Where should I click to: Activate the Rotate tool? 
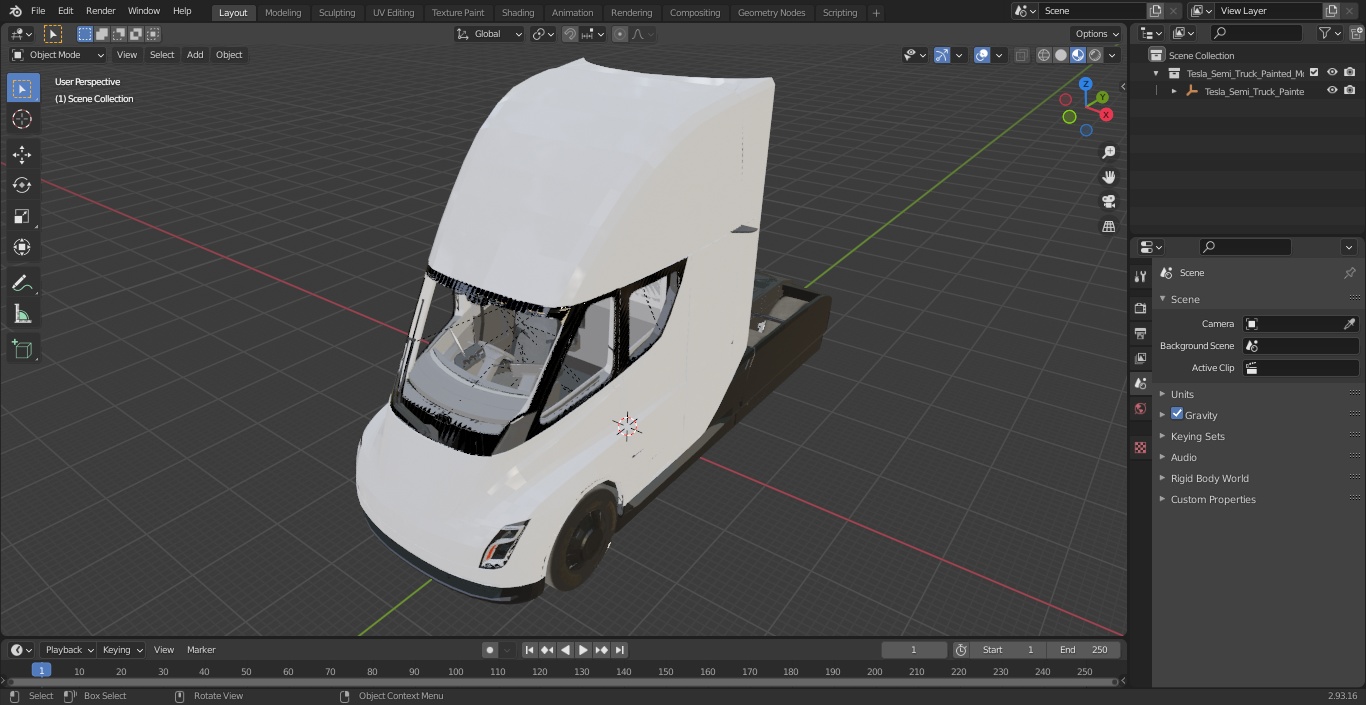[22, 185]
